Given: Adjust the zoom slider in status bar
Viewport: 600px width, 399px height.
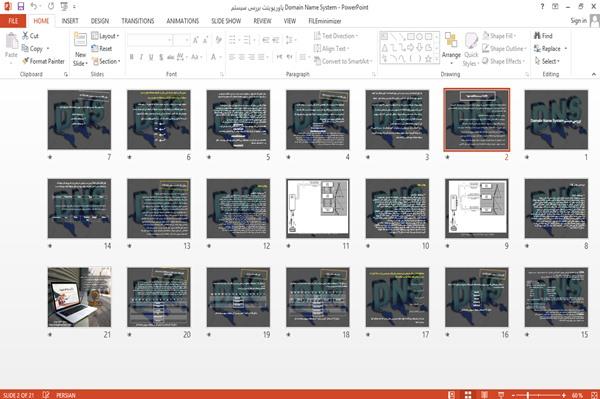Looking at the screenshot, I should point(538,395).
